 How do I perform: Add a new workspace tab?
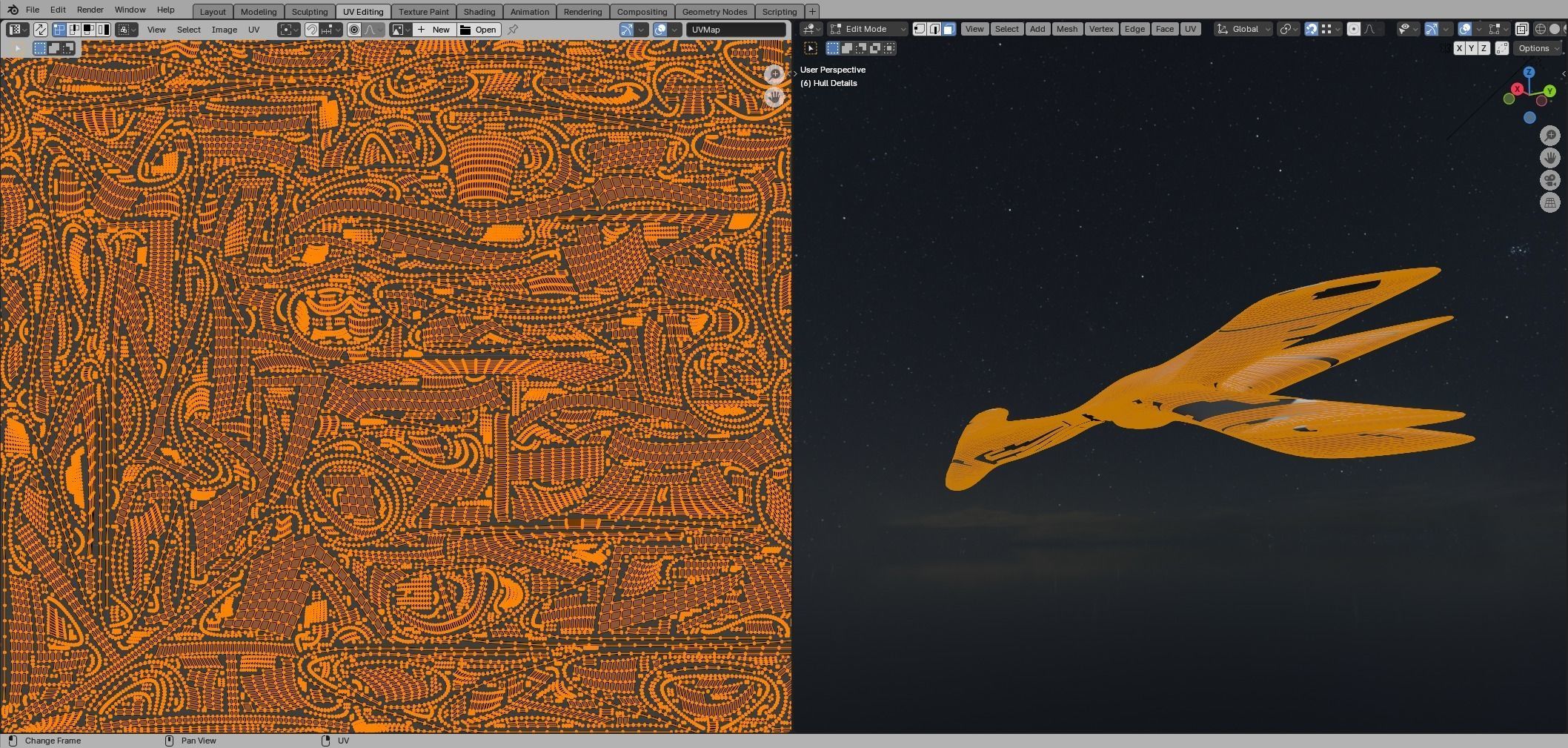[812, 11]
